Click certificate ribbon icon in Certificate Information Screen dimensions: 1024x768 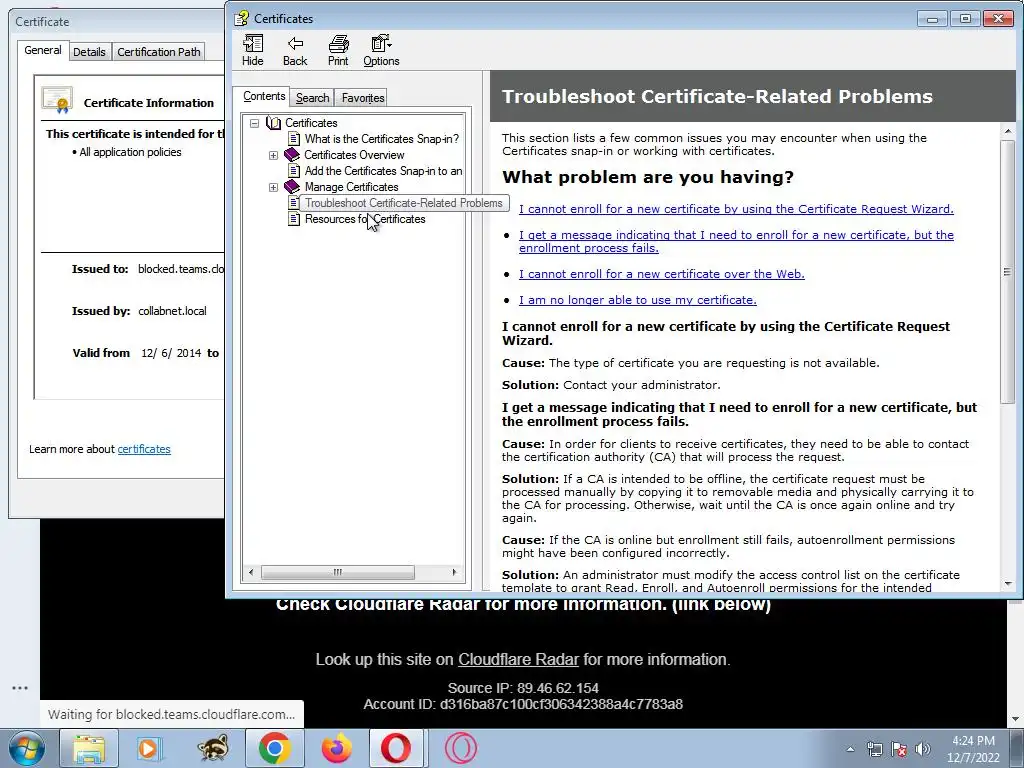coord(57,100)
